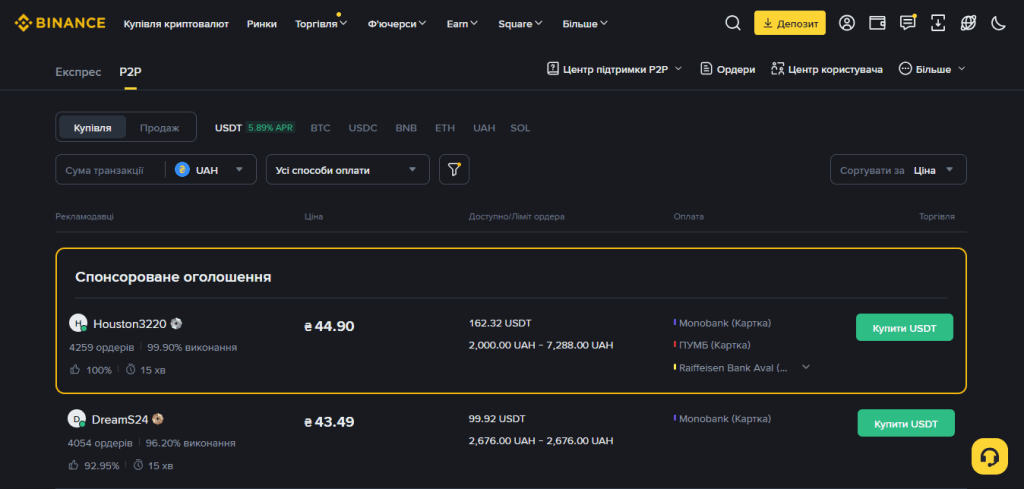Click DreamS24 avatar
Viewport: 1024px width, 489px height.
(77, 419)
